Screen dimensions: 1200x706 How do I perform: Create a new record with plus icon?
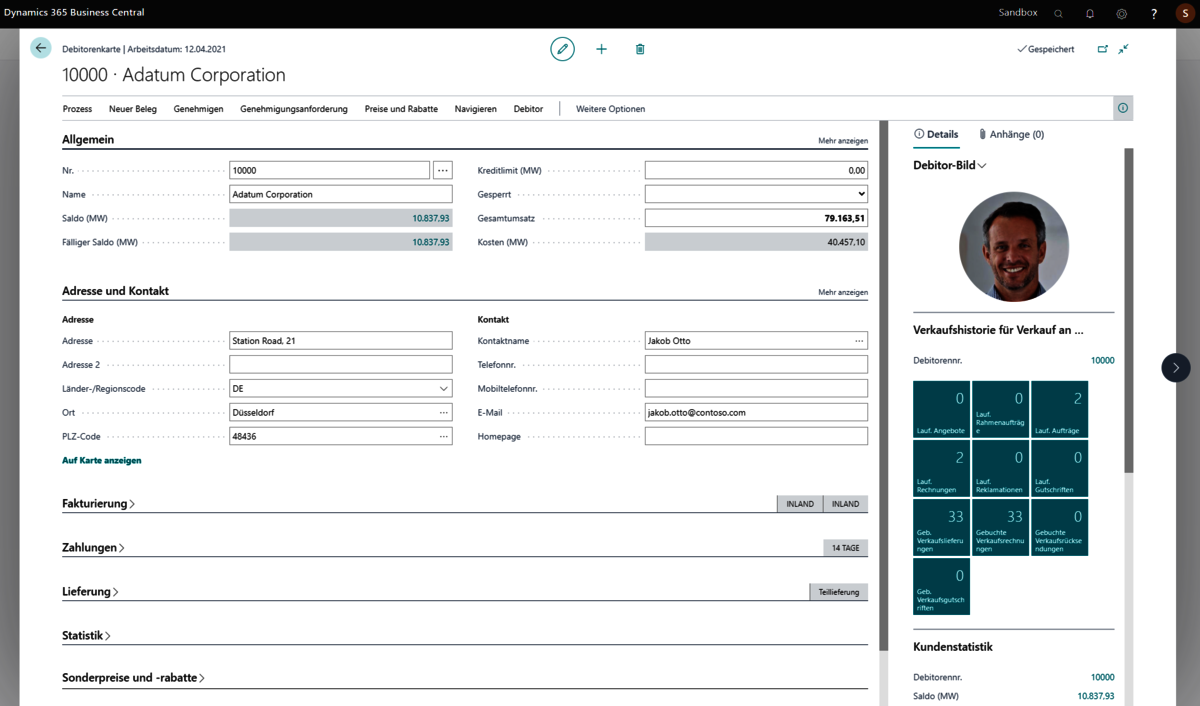click(601, 49)
